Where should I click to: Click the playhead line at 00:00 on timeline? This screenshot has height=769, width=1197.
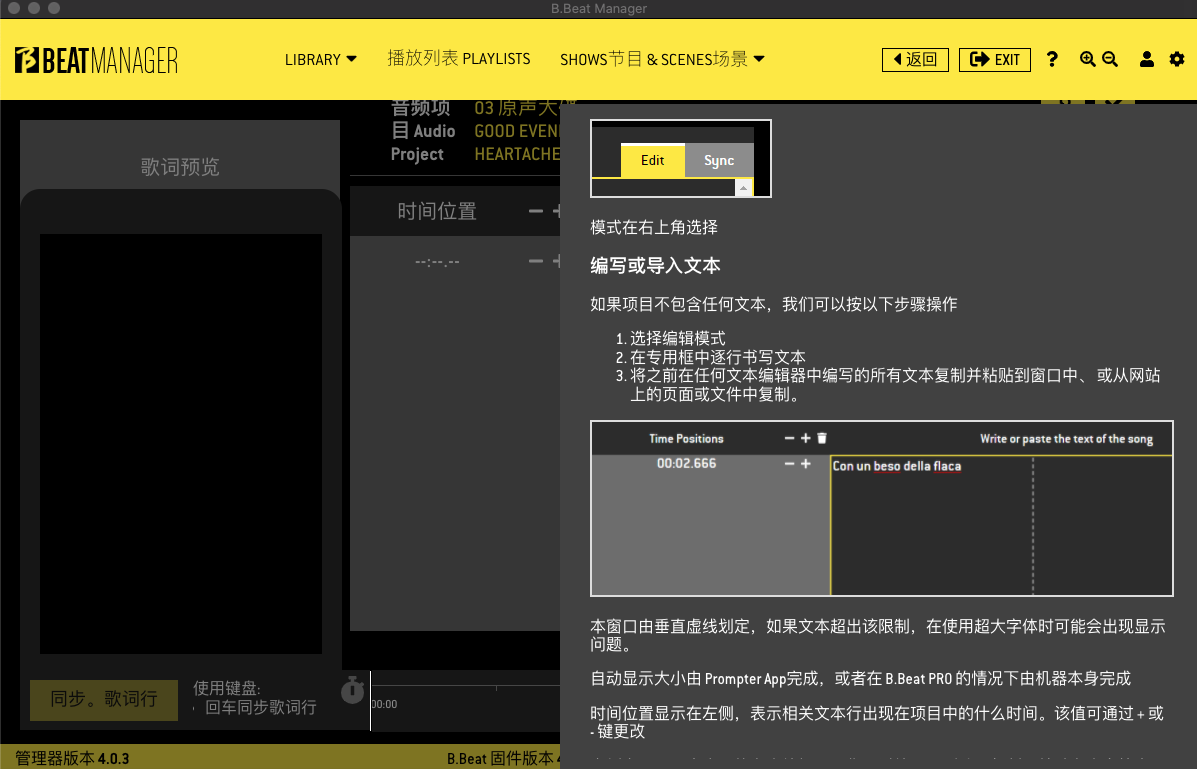point(370,701)
